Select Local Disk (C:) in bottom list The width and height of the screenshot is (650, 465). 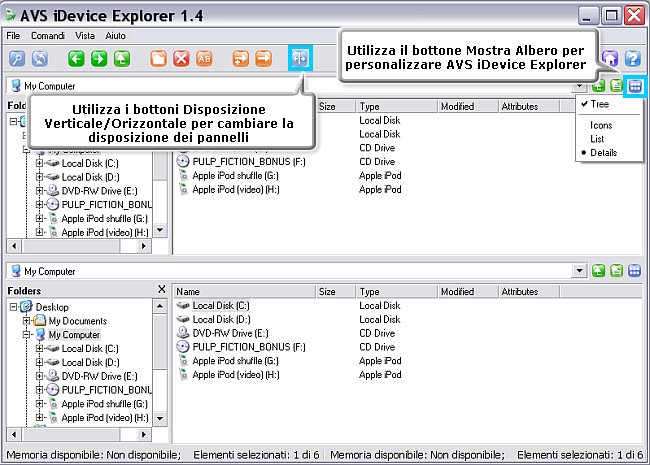point(221,306)
